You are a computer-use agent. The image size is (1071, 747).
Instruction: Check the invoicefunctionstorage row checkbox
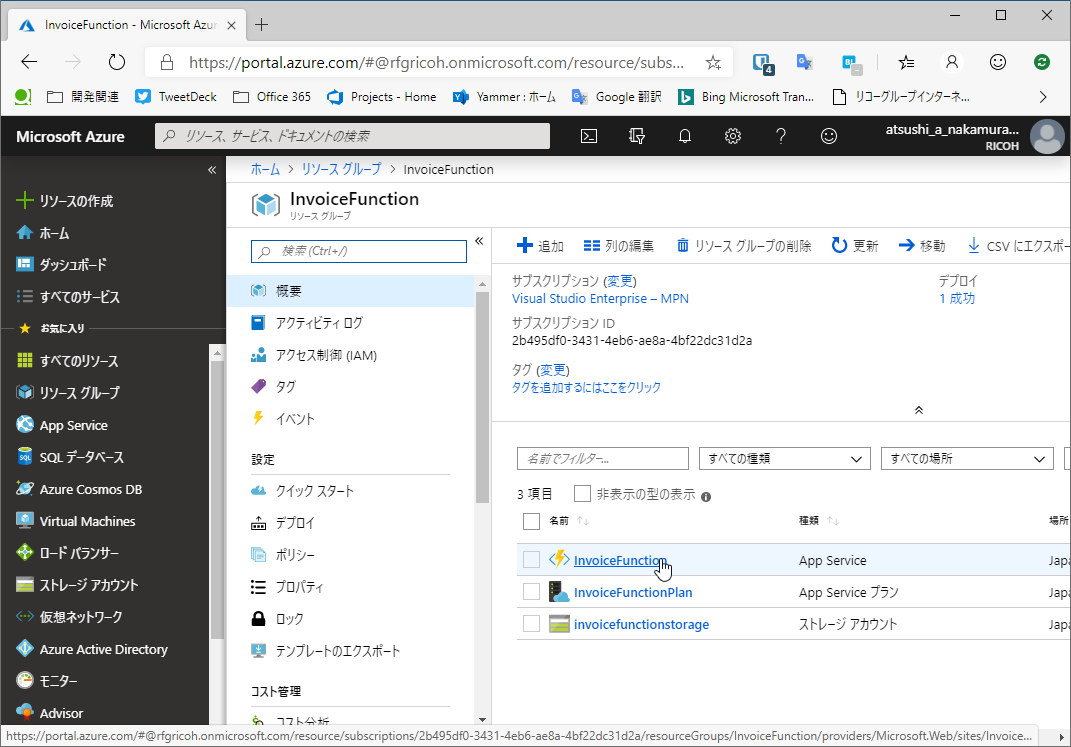coord(531,624)
